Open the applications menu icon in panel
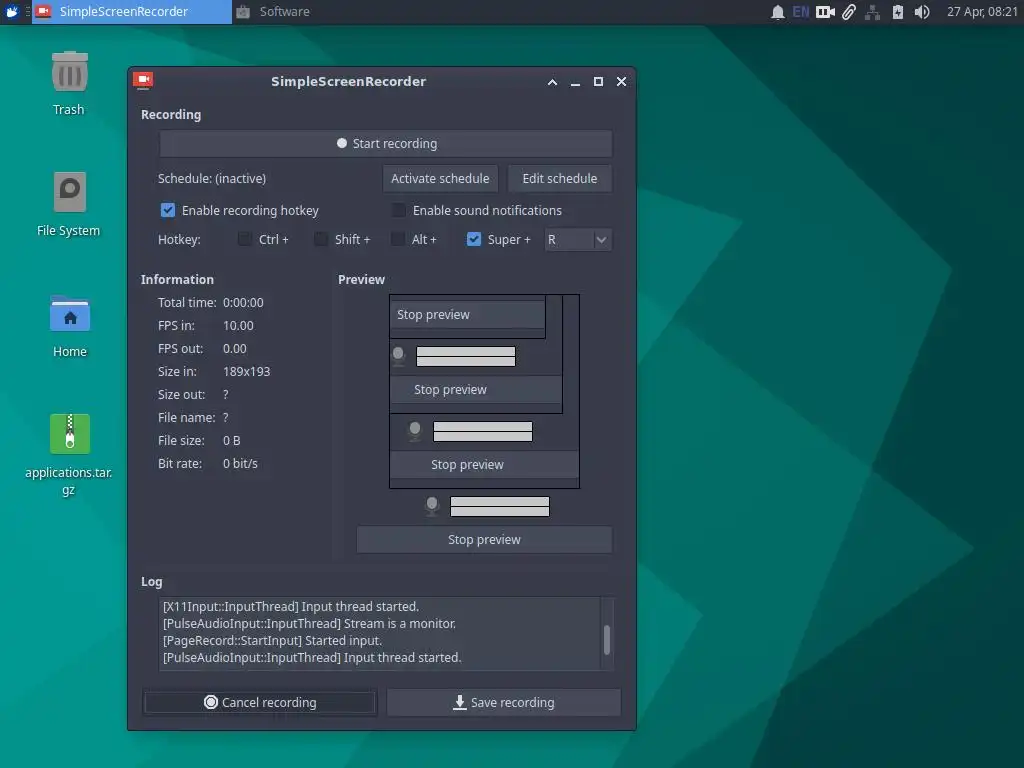1024x768 pixels. pos(12,12)
